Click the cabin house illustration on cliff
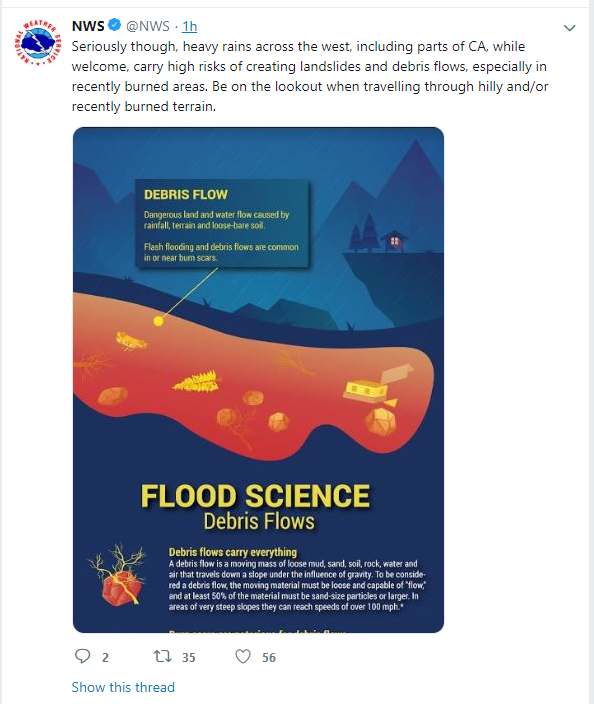 coord(394,242)
